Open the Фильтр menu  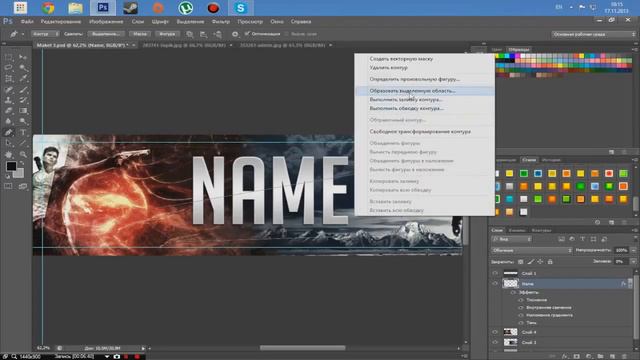coord(221,22)
